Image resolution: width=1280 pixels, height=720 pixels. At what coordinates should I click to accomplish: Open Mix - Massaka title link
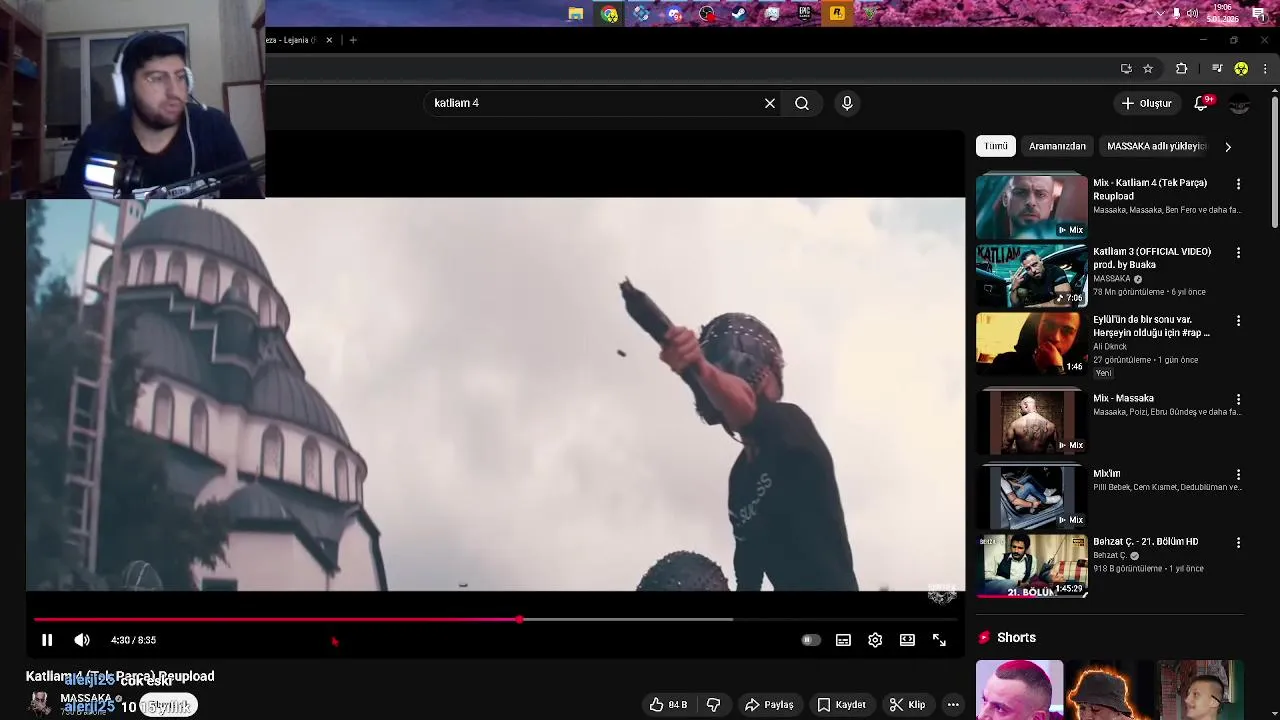[x=1123, y=398]
